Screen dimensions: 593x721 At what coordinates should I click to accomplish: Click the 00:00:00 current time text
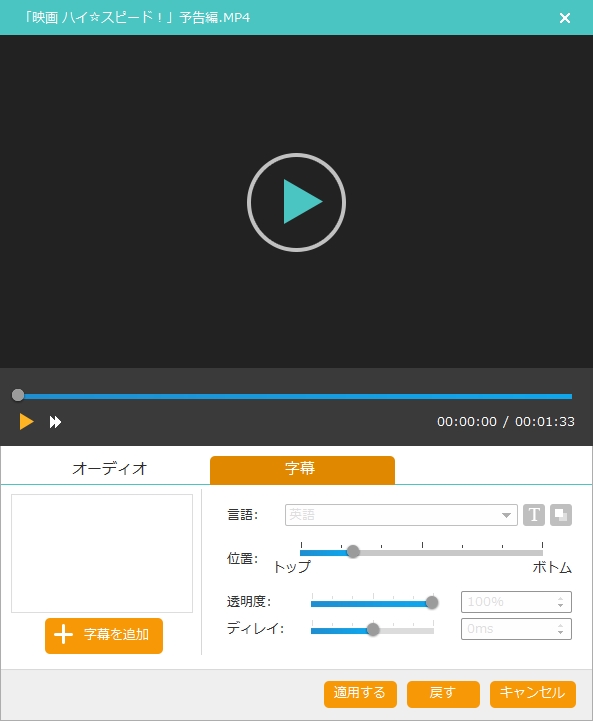pyautogui.click(x=467, y=422)
